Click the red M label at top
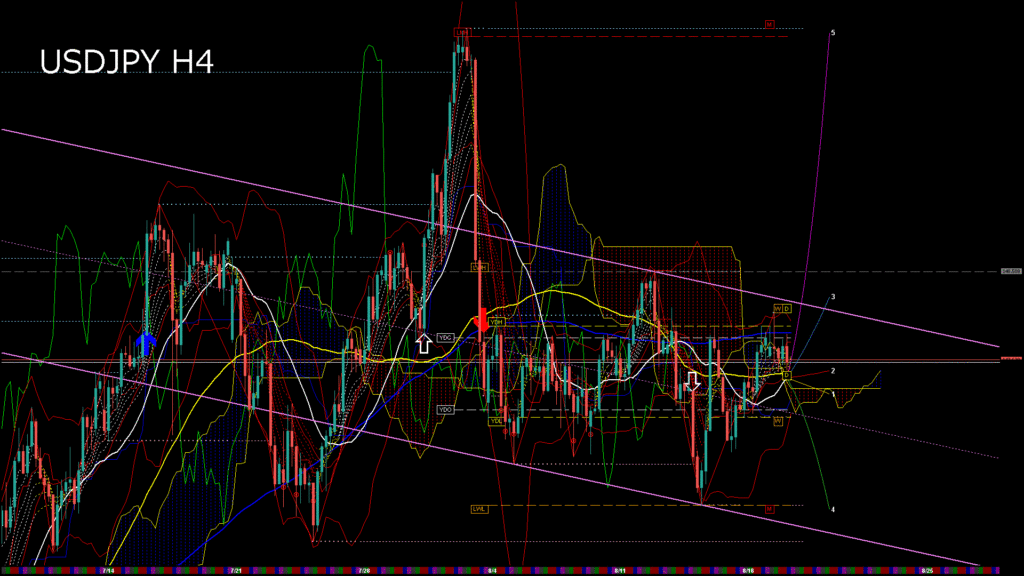Image resolution: width=1024 pixels, height=576 pixels. [x=770, y=24]
